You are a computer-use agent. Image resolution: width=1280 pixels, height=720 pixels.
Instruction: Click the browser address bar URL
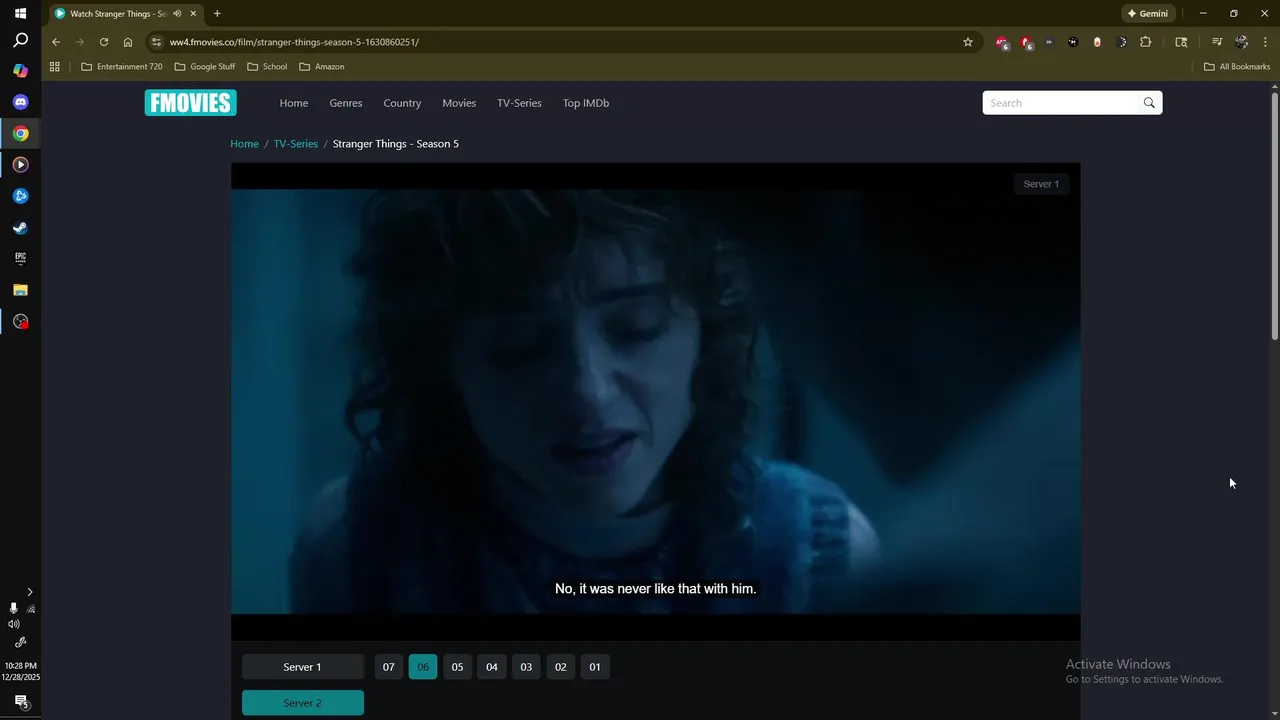(x=294, y=42)
